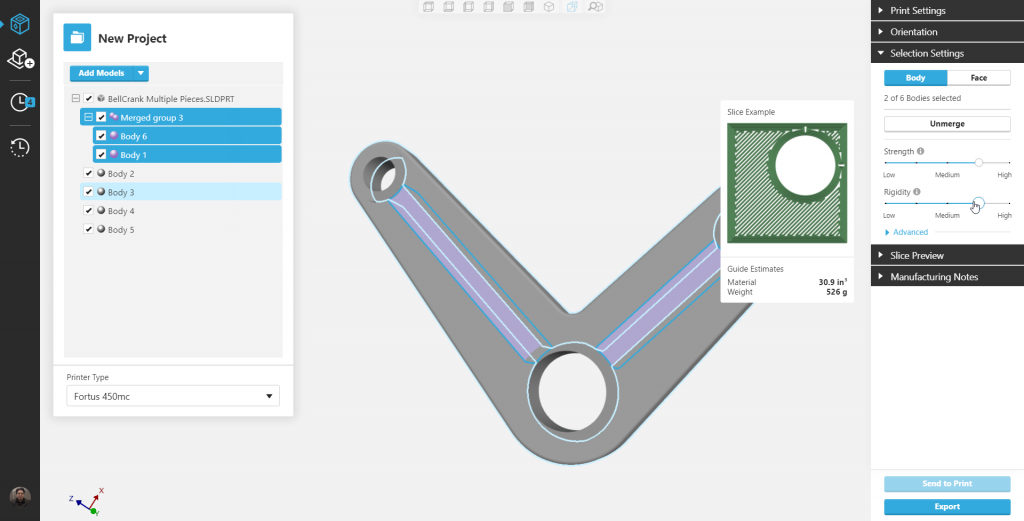1024x521 pixels.
Task: Click the New Project folder icon
Action: click(77, 37)
